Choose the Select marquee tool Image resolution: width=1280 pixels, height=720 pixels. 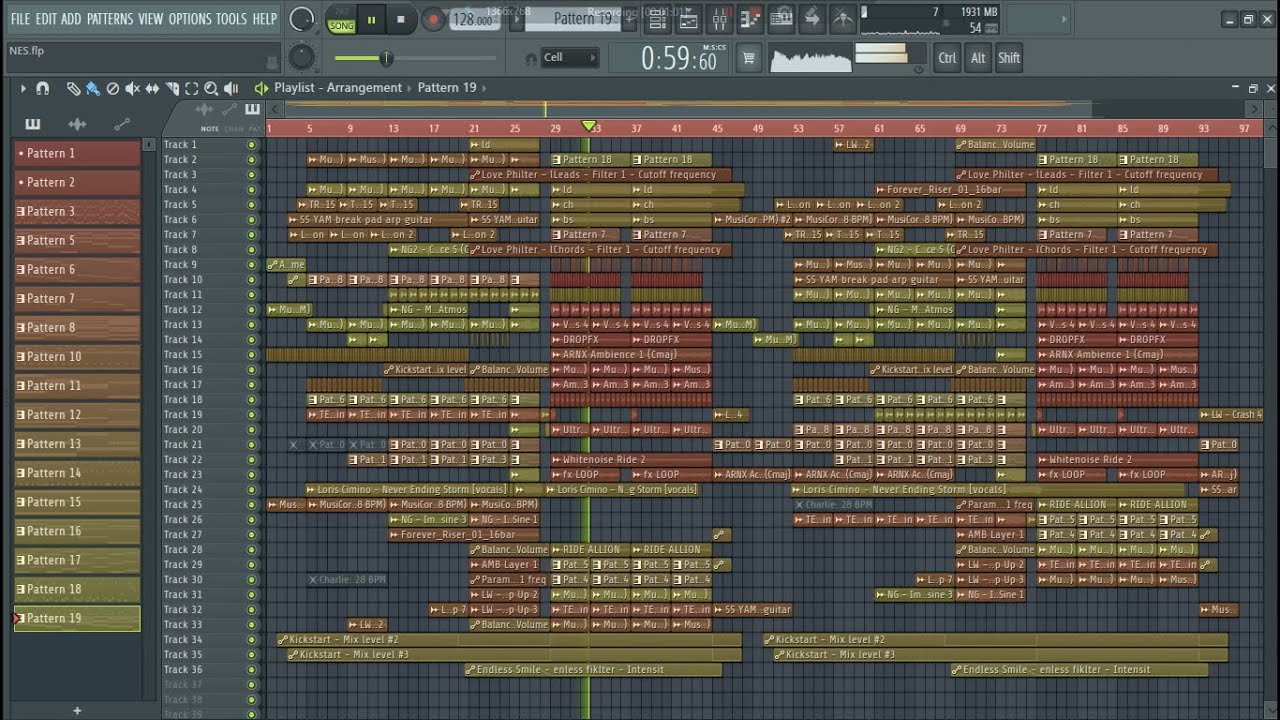coord(191,88)
